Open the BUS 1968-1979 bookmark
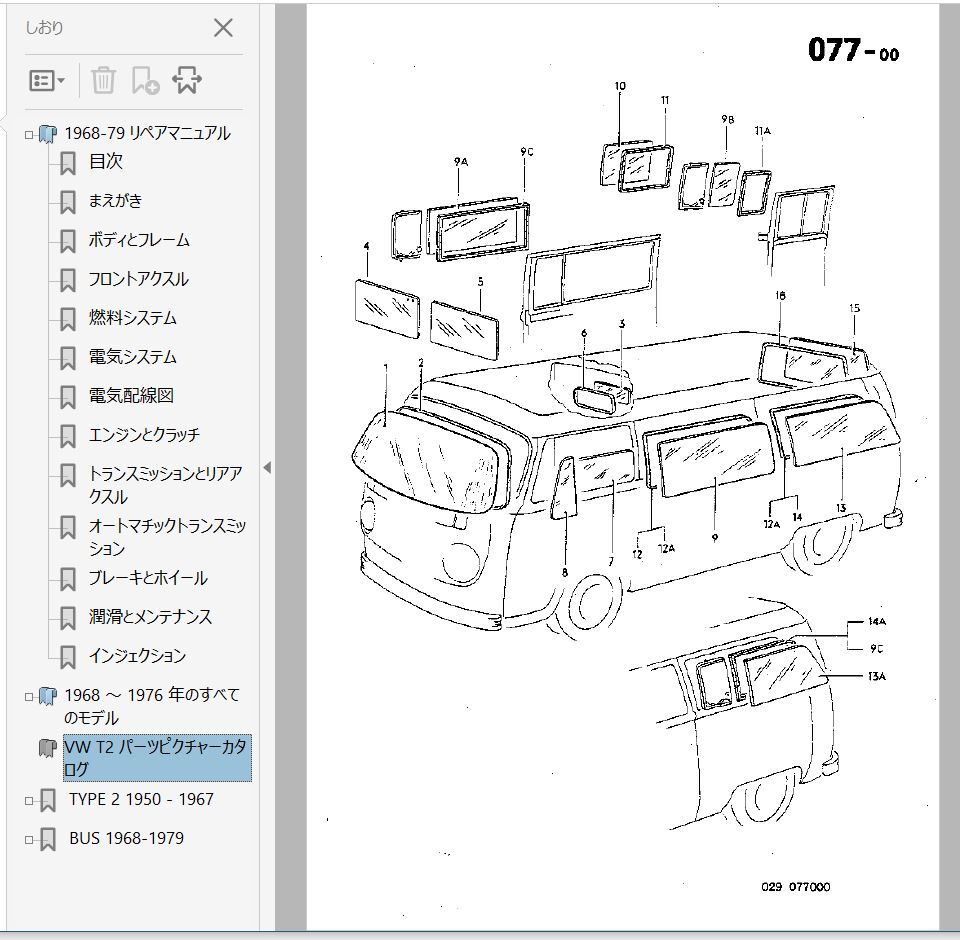The image size is (960, 940). [127, 838]
